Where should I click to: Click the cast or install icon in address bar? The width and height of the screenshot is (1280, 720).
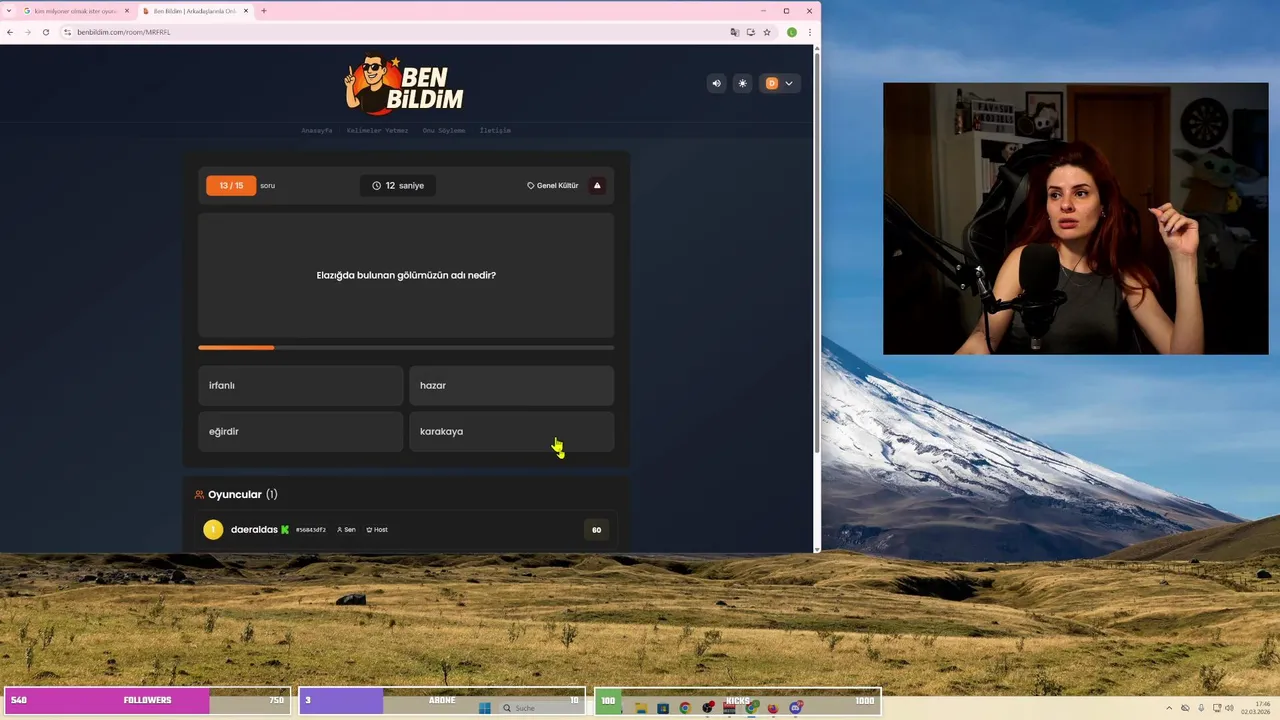751,32
